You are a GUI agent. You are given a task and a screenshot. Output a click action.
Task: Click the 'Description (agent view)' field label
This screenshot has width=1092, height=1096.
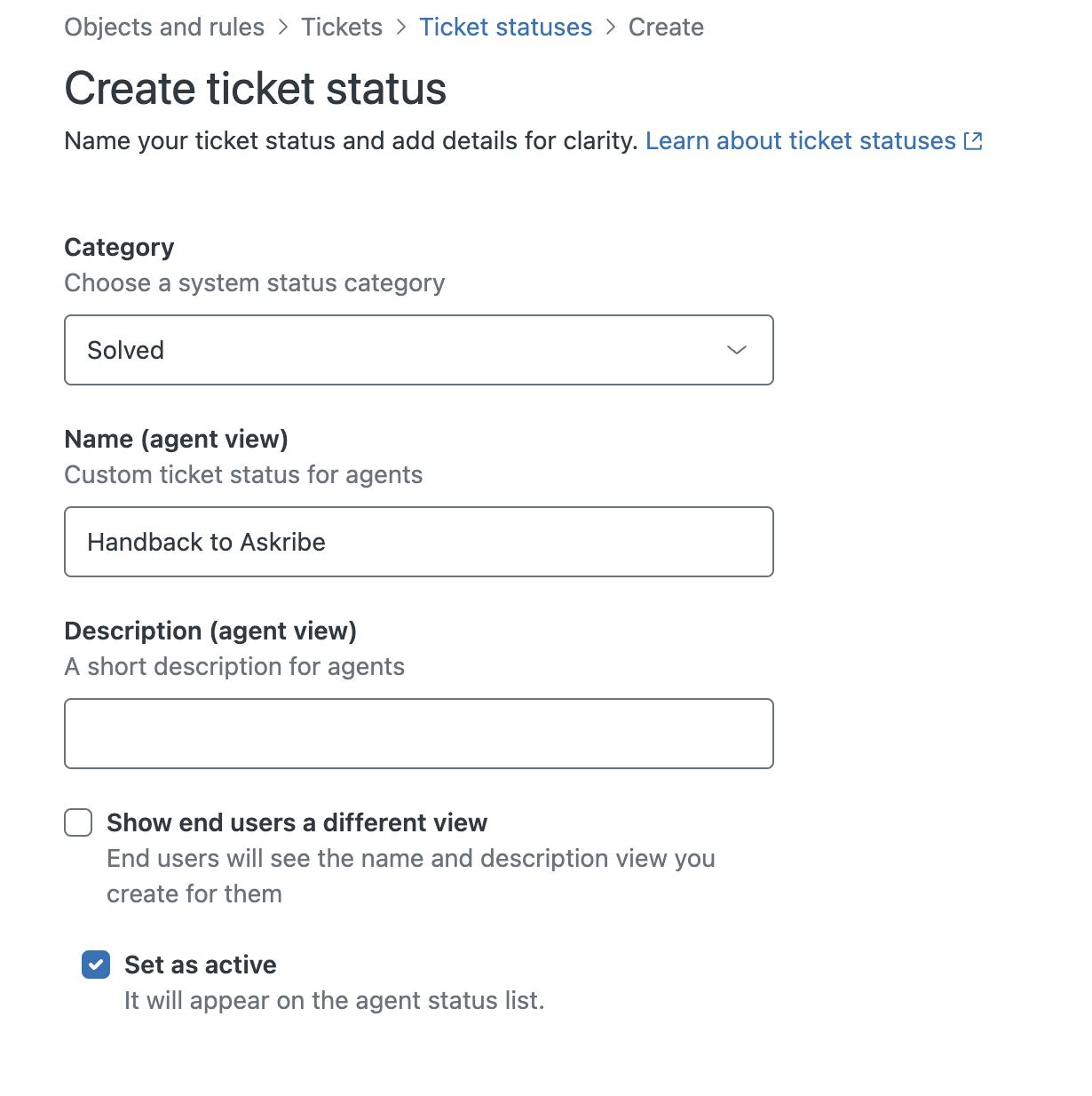point(210,631)
